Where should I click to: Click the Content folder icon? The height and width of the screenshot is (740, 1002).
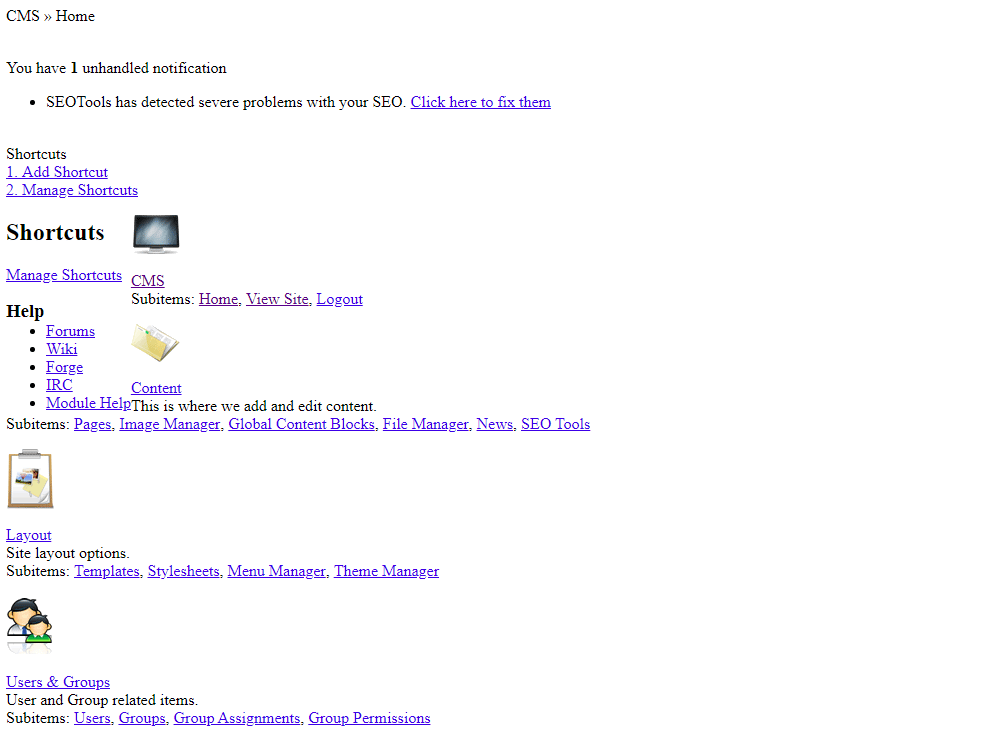[x=155, y=343]
